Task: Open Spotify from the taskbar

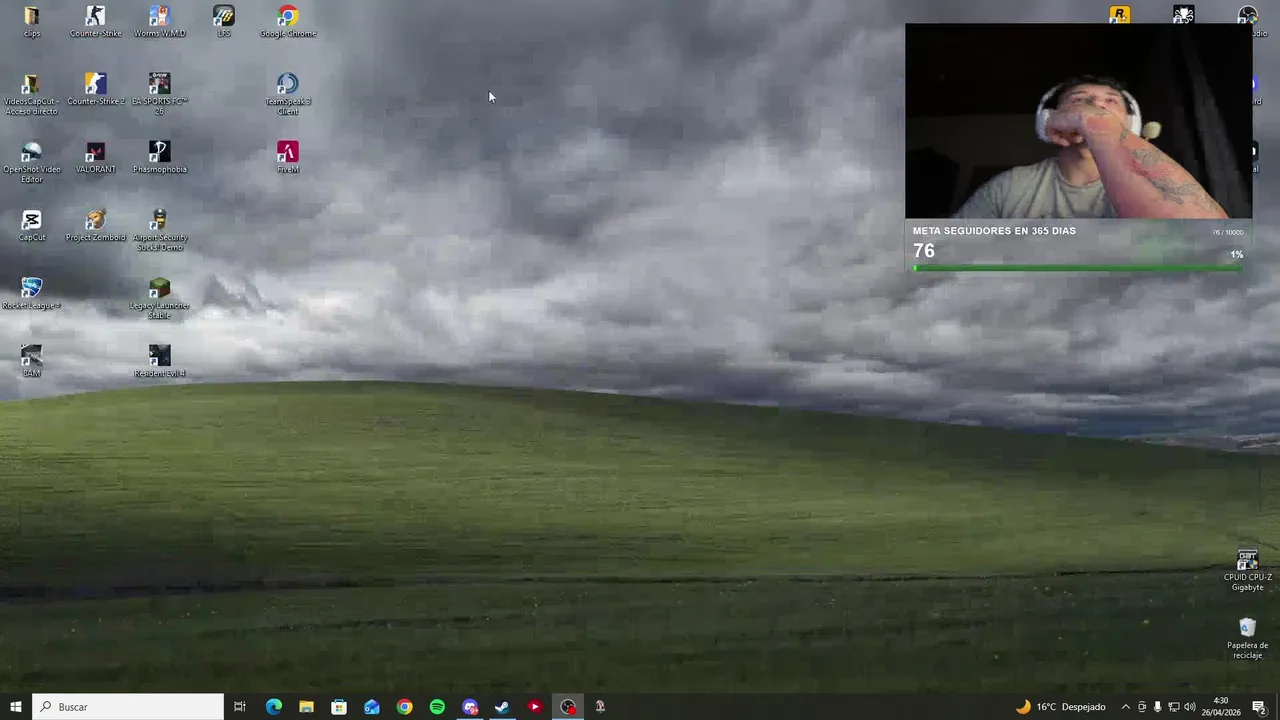Action: [437, 707]
